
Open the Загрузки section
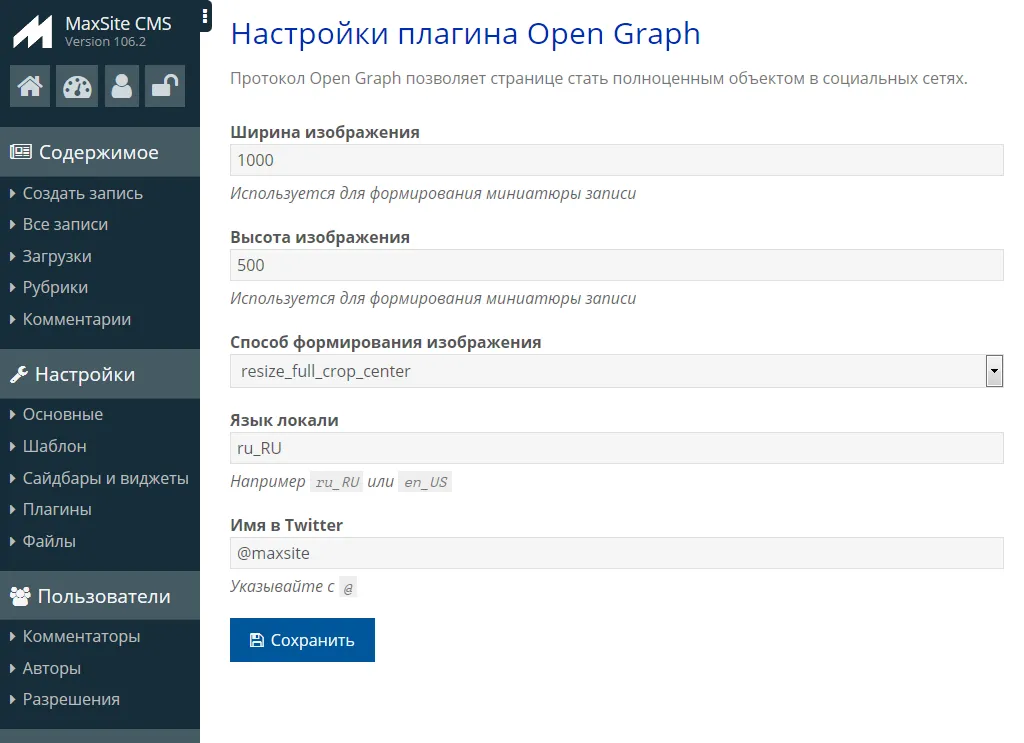click(x=57, y=256)
